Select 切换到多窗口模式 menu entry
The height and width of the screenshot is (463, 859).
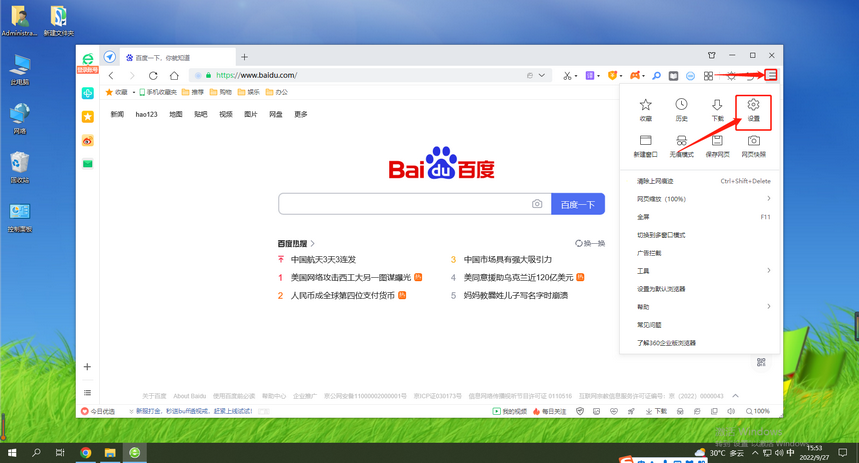coord(703,235)
